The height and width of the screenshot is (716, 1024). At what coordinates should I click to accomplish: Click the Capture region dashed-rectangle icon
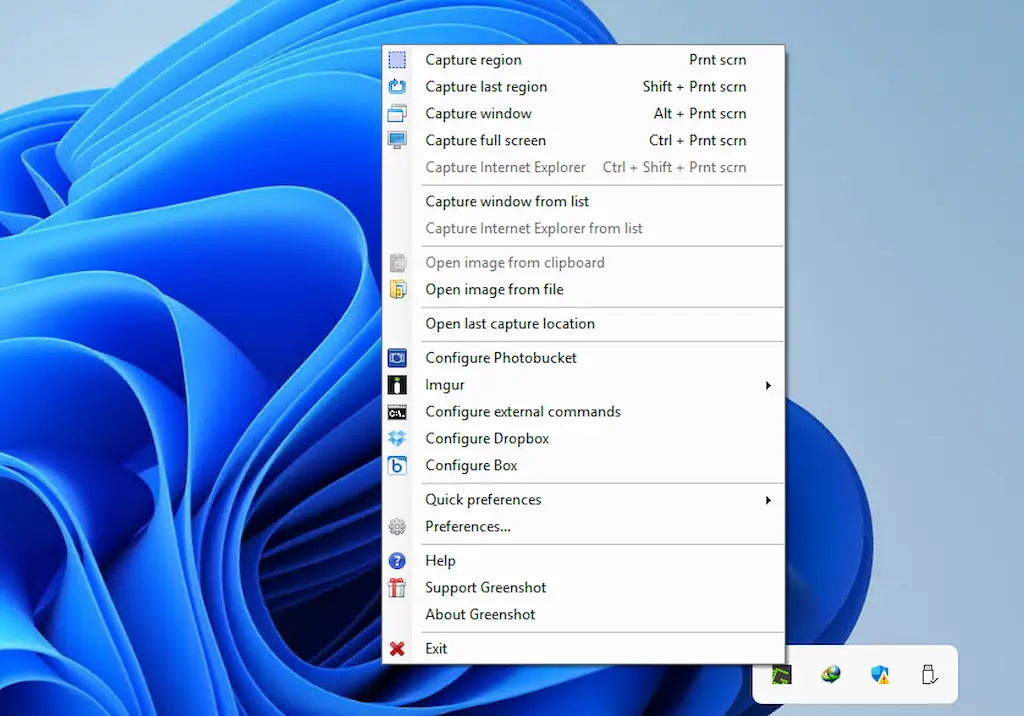(x=397, y=59)
